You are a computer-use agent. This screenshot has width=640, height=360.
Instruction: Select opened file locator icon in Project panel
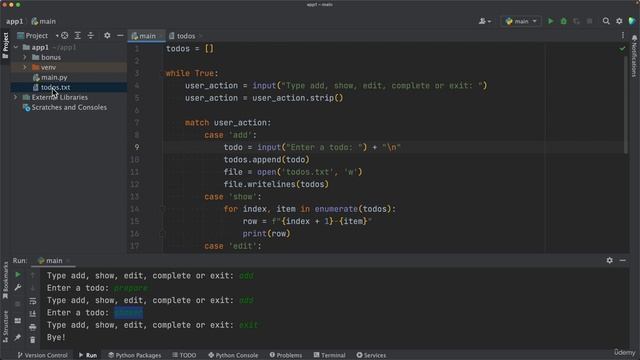click(x=64, y=36)
